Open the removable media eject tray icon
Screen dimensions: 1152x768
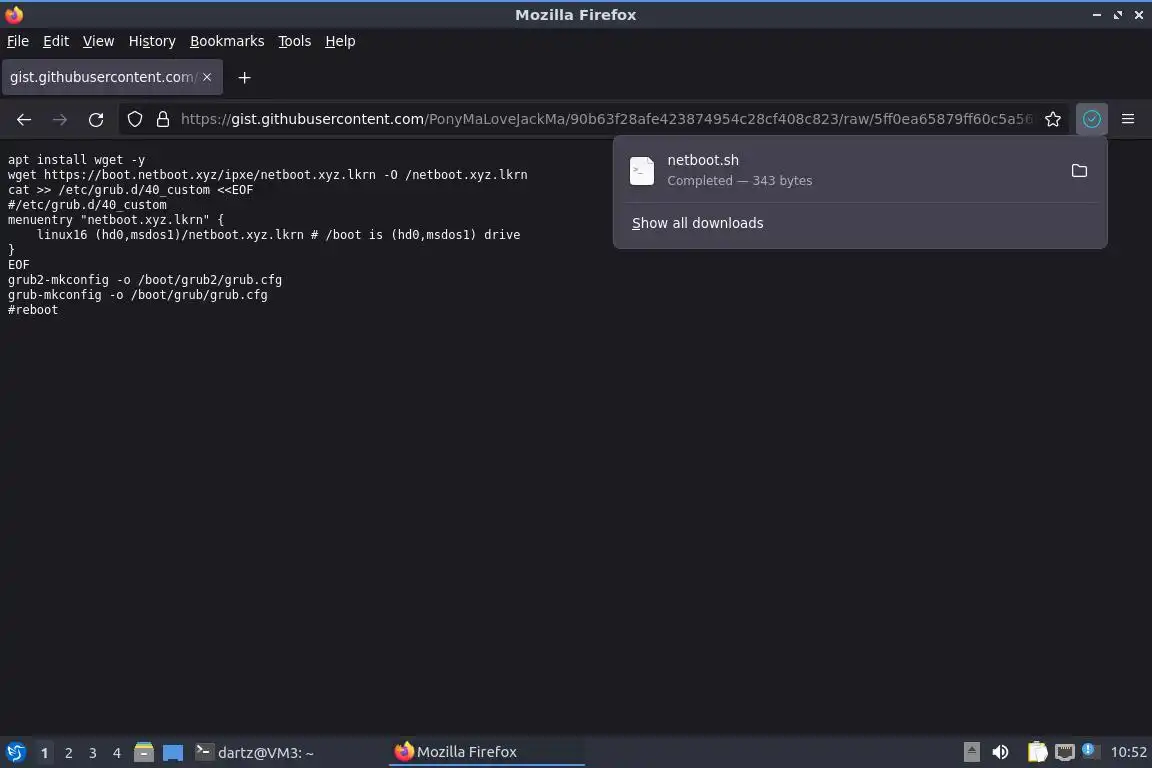(971, 752)
